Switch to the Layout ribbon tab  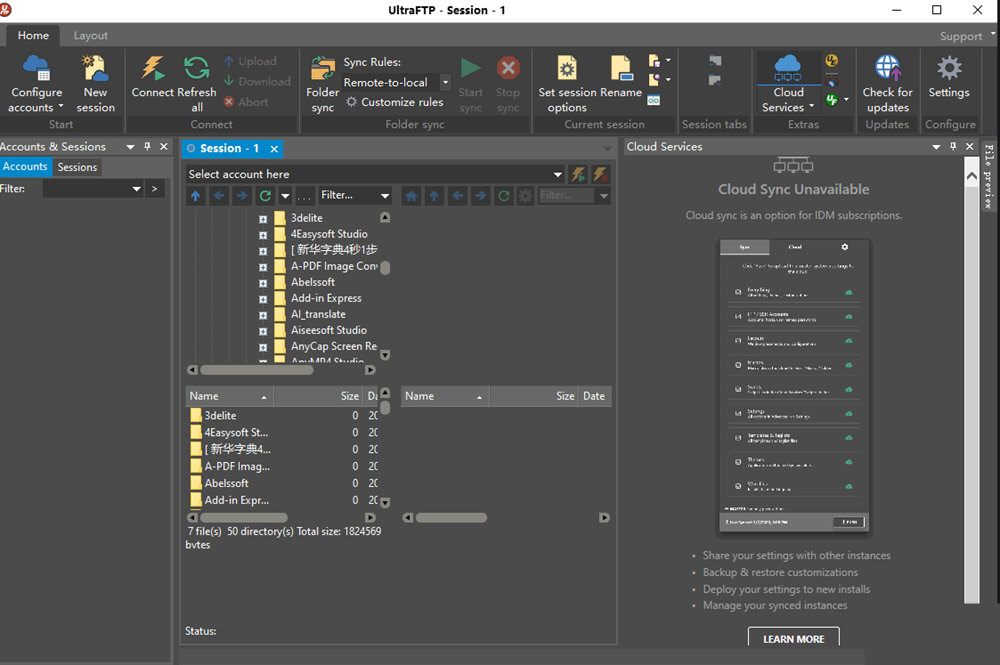91,36
